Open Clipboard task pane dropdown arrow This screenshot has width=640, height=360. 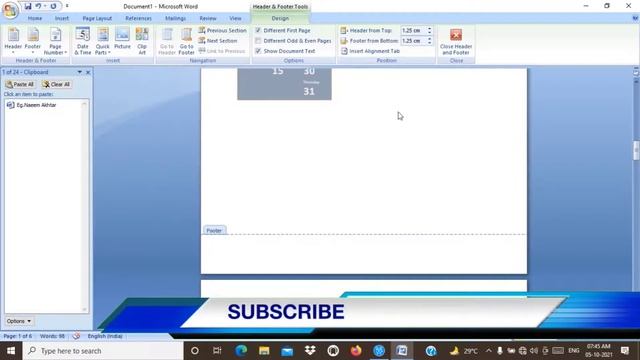80,72
